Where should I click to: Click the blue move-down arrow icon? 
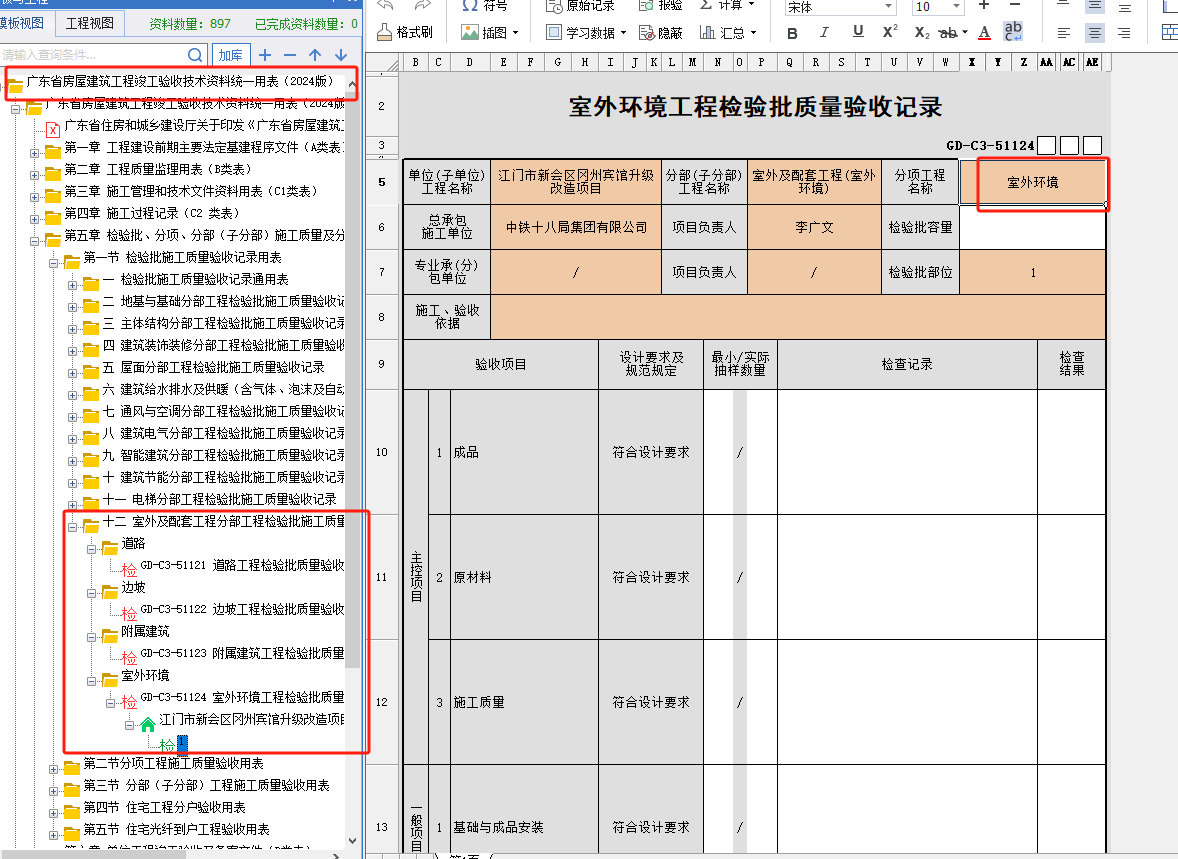click(341, 55)
